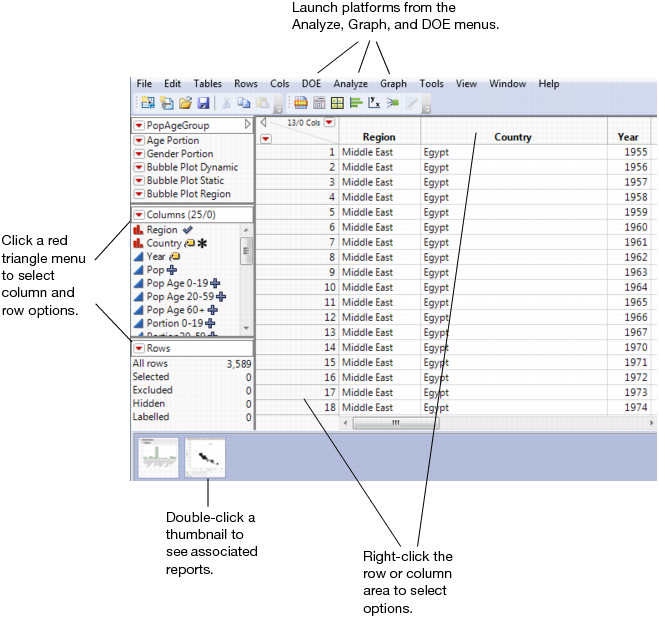Screen dimensions: 659x620
Task: Click the nominal bar icon beside Country
Action: coord(138,243)
